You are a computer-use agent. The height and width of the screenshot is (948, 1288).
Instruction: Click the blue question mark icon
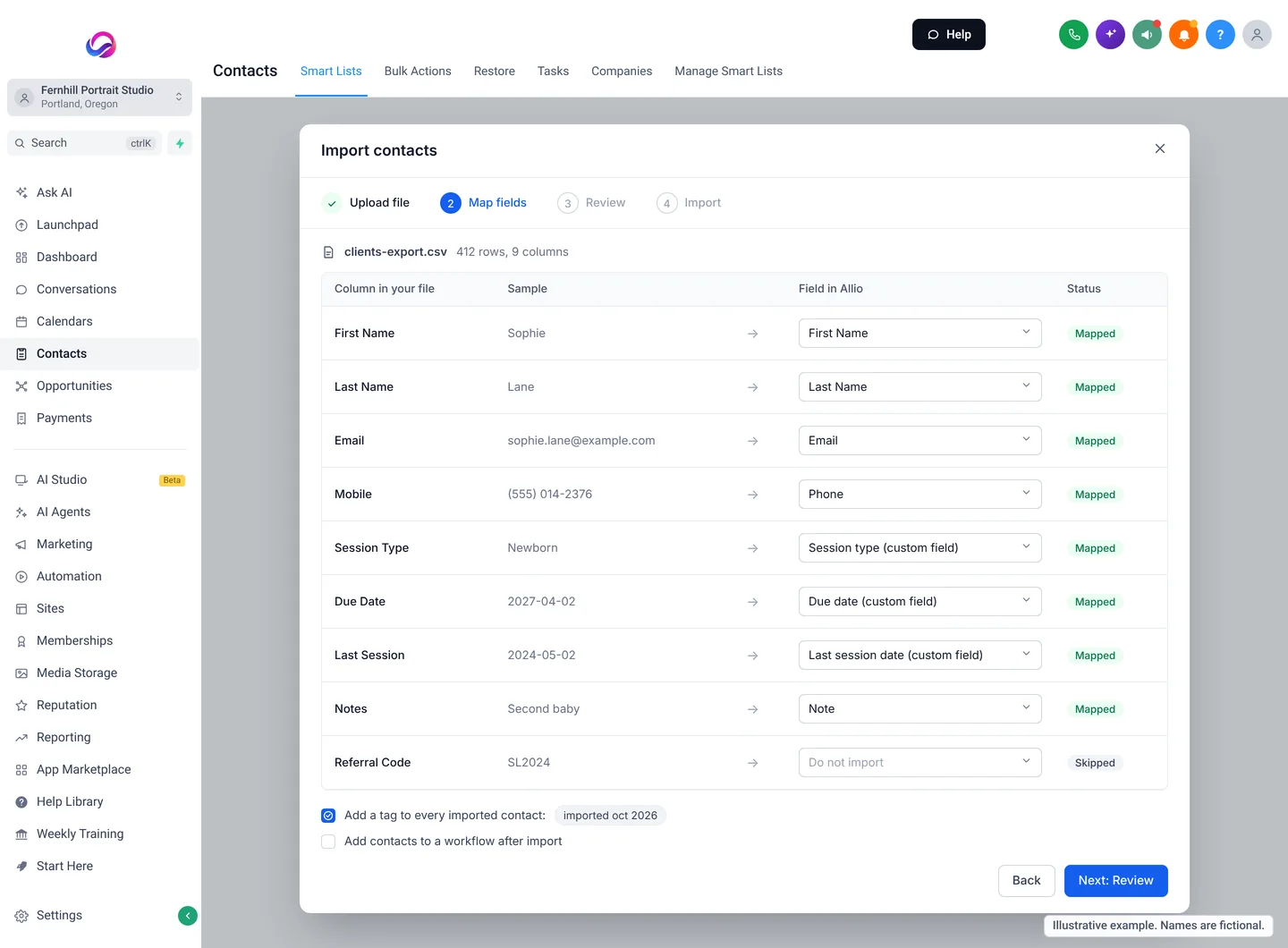(1220, 35)
